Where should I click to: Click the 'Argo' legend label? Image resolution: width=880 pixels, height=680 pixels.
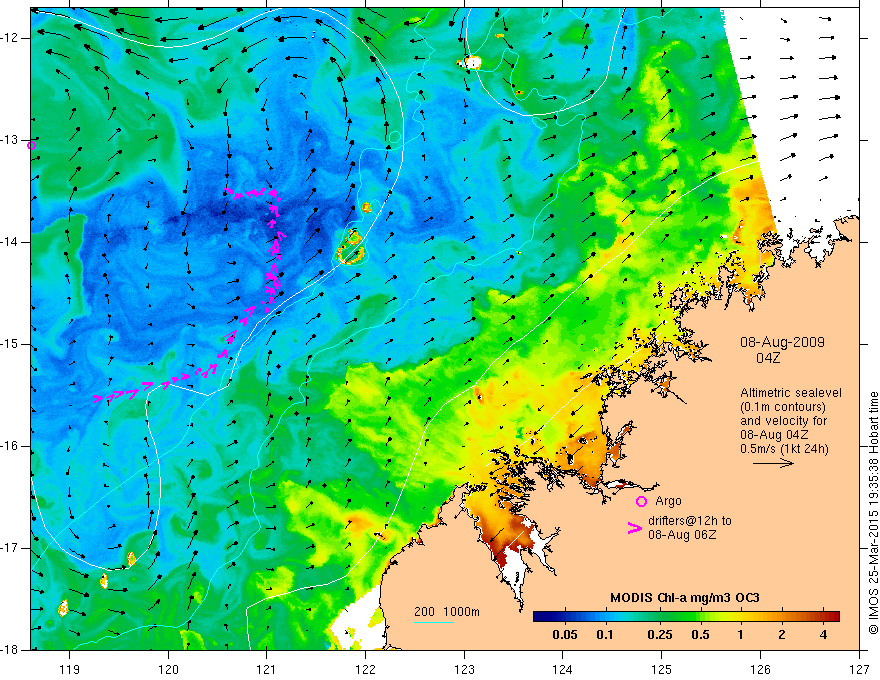click(x=668, y=501)
